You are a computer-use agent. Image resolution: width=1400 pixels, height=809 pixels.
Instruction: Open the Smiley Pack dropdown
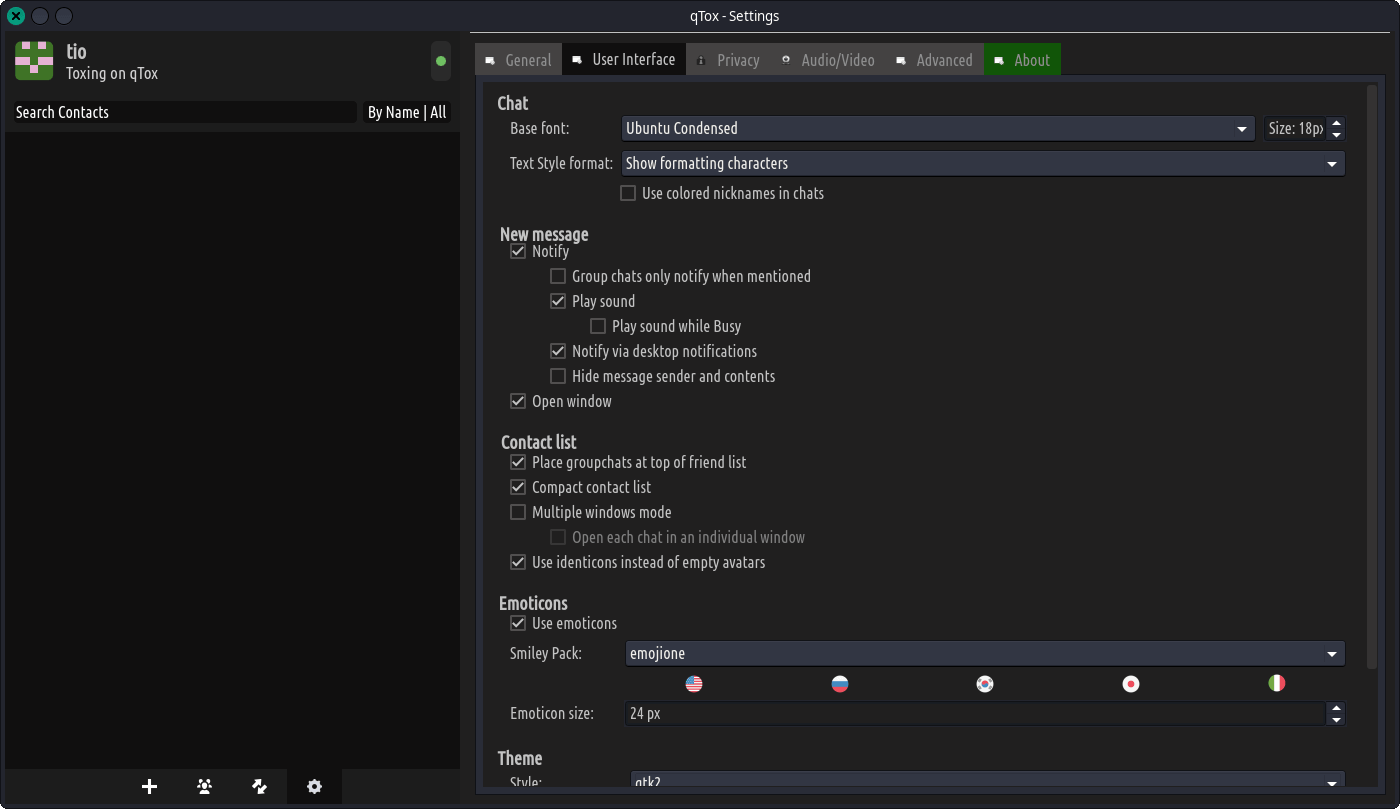pyautogui.click(x=984, y=654)
